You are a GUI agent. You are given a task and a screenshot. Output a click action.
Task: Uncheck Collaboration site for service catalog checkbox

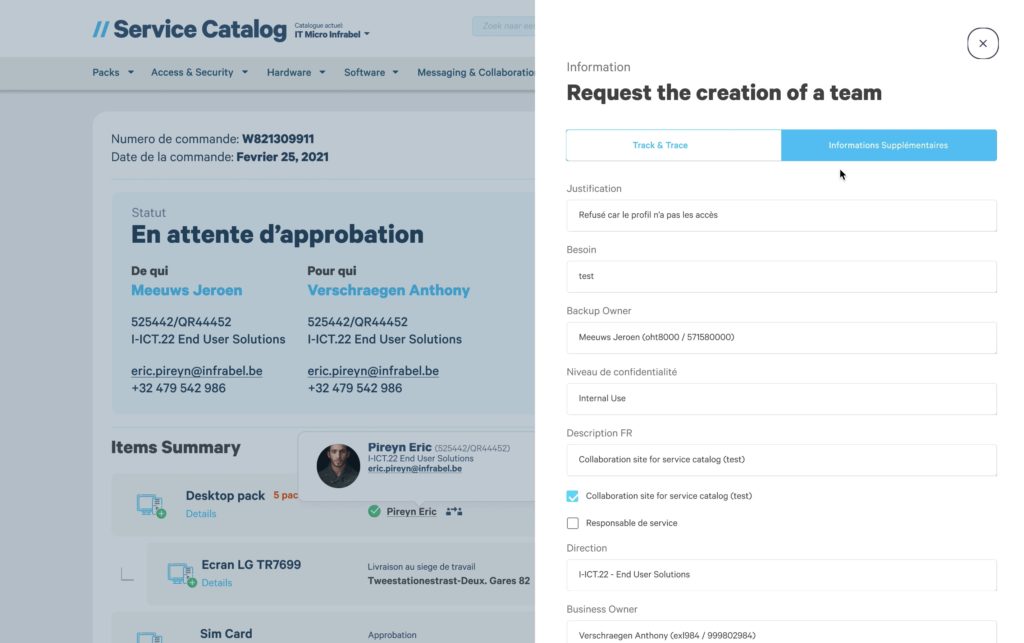(573, 496)
